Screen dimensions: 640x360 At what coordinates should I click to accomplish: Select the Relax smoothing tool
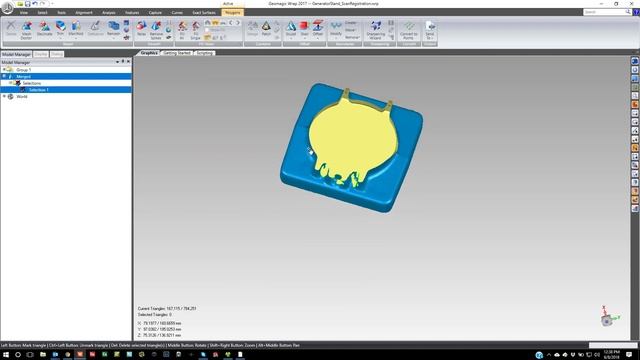(141, 29)
